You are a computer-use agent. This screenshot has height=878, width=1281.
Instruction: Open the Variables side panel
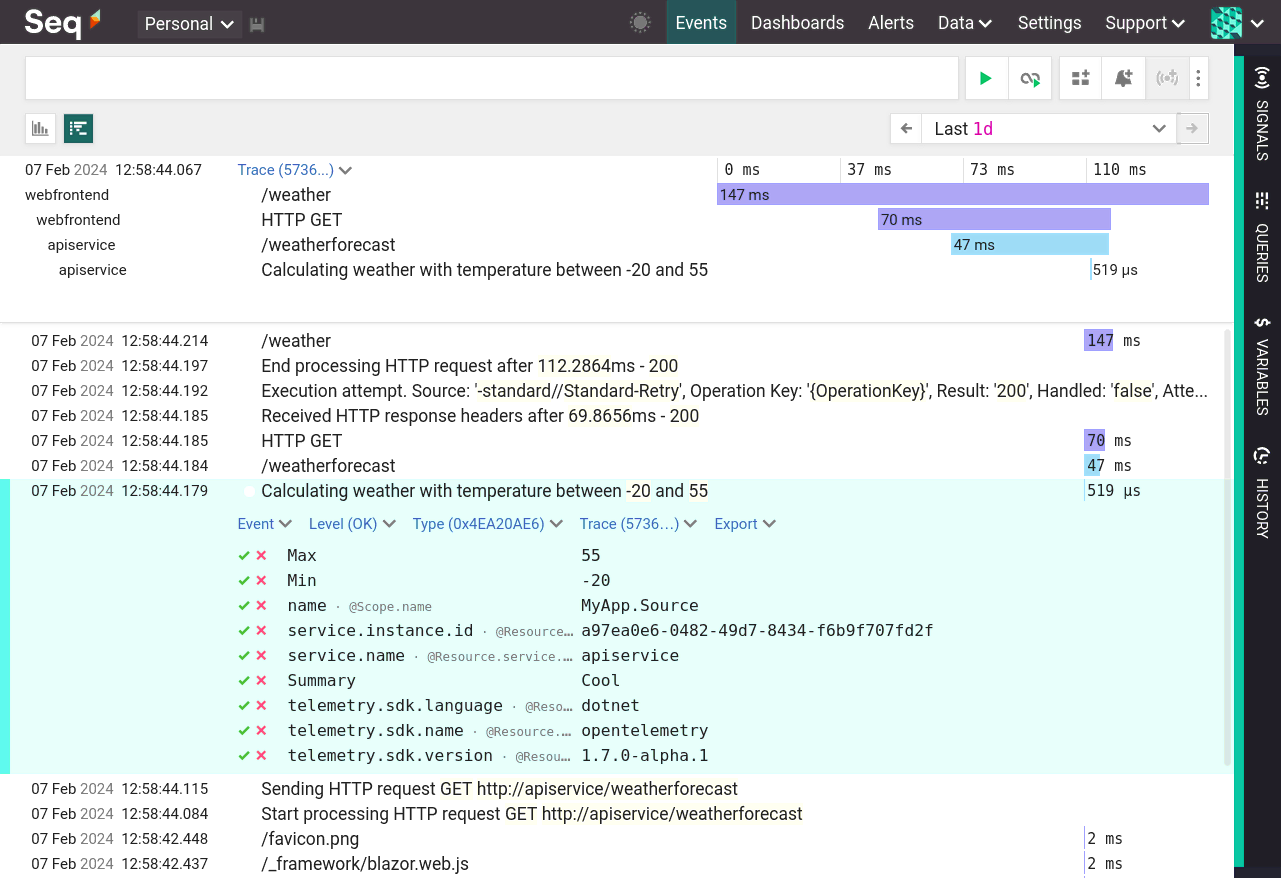(1262, 365)
